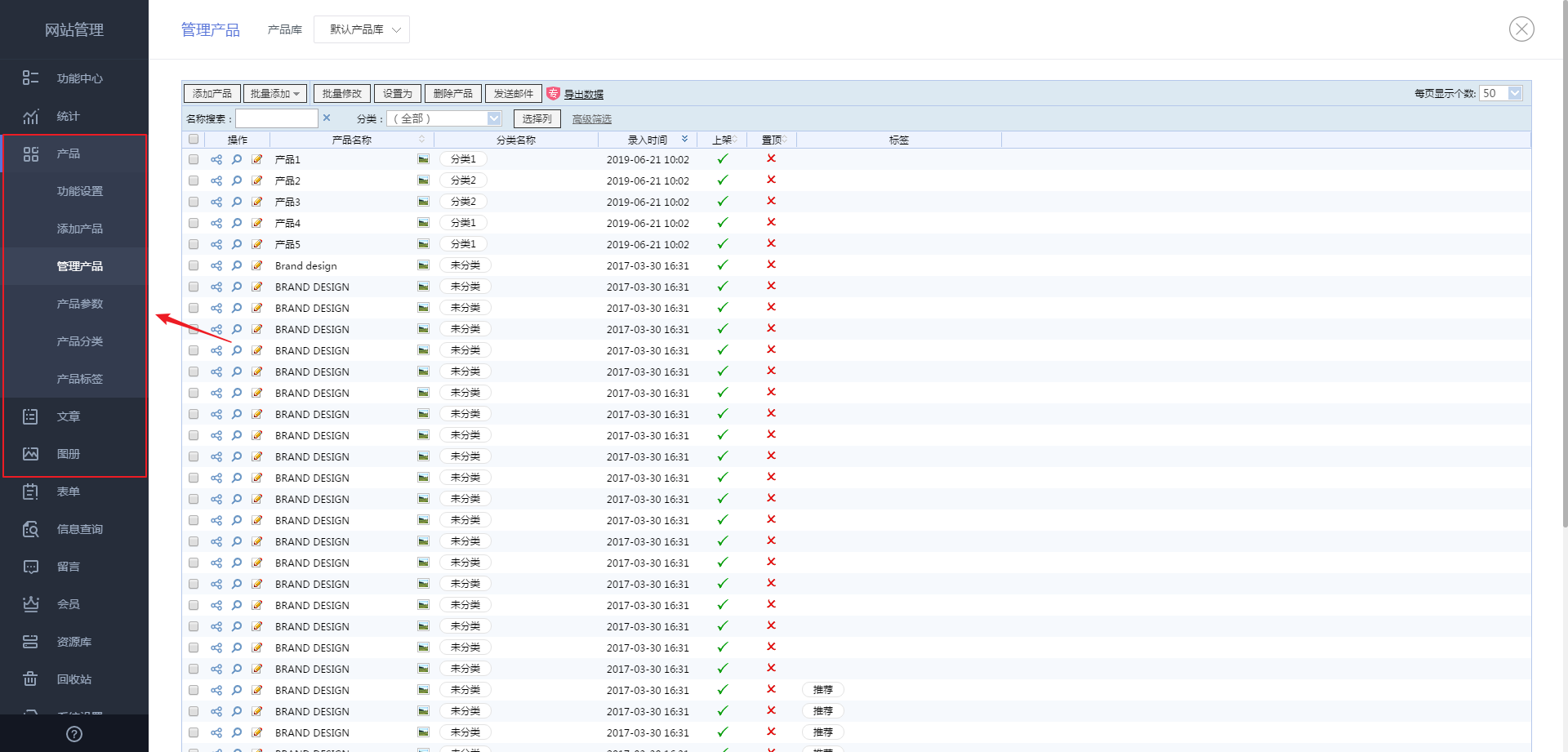Click red cross 置顶 for 产品2
This screenshot has width=1568, height=752.
click(771, 180)
